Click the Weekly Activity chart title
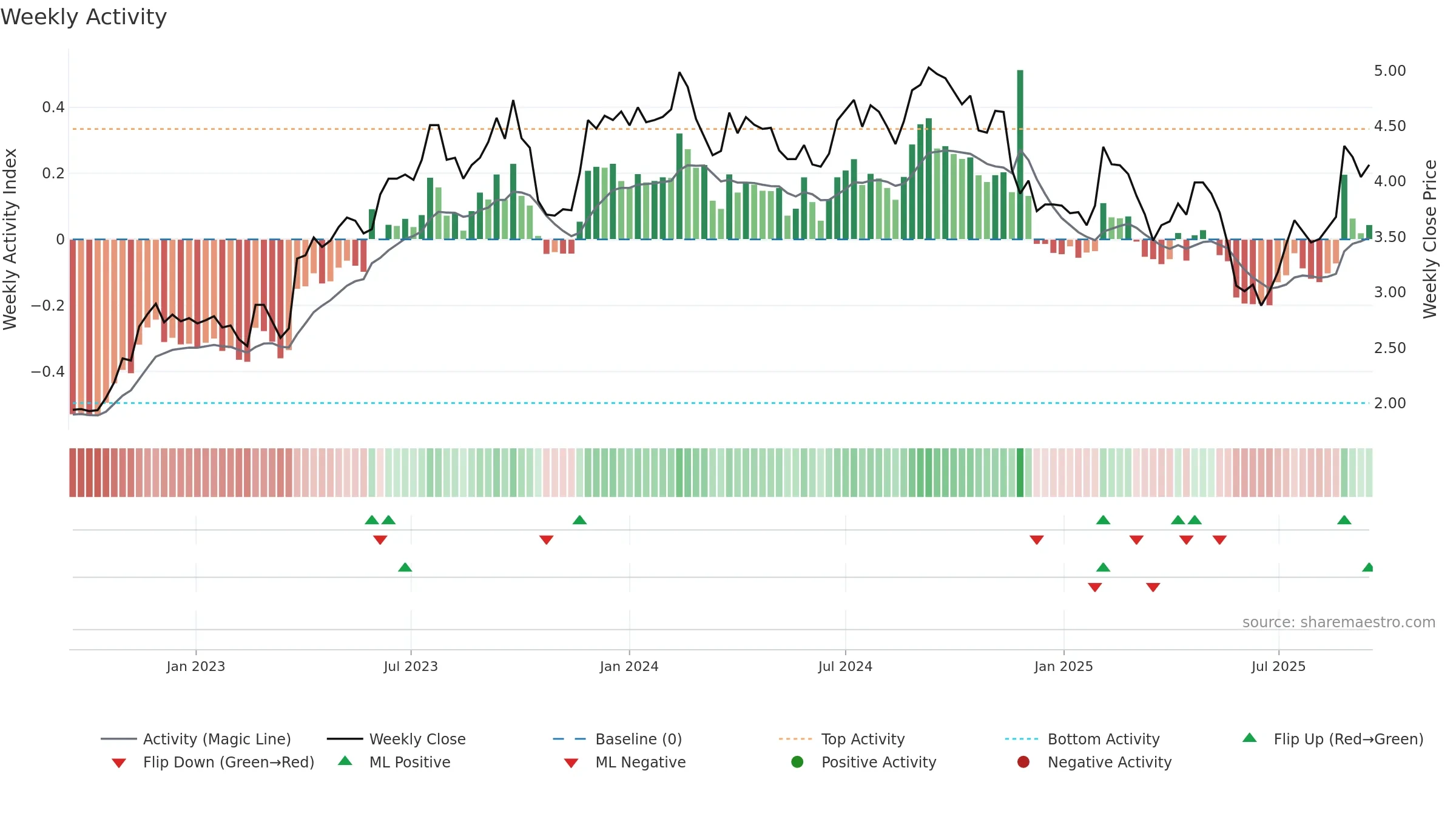Screen dimensions: 1456x819 coord(84,17)
